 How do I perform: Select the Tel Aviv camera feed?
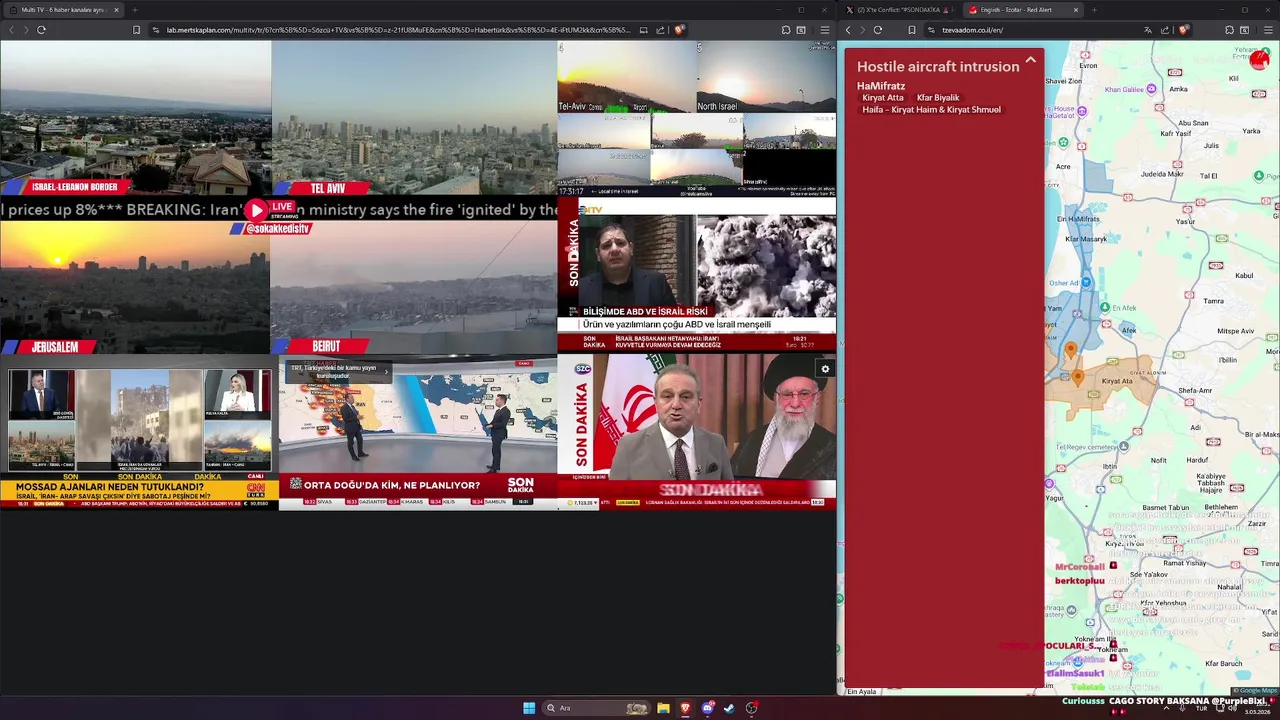[414, 117]
